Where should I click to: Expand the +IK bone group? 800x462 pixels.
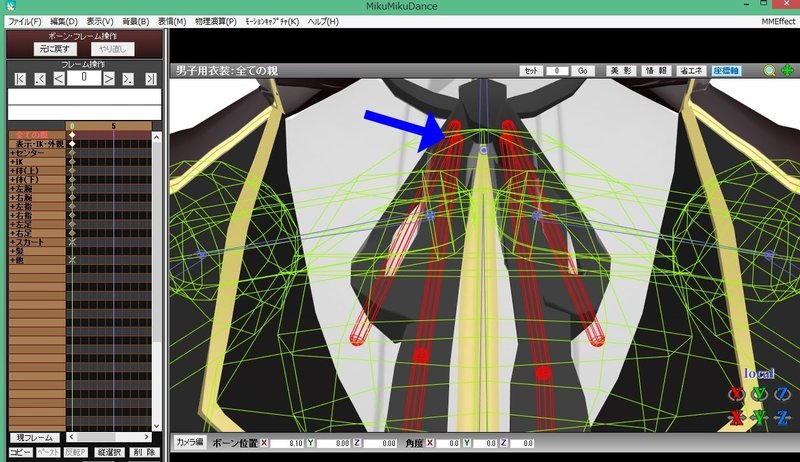pos(17,162)
